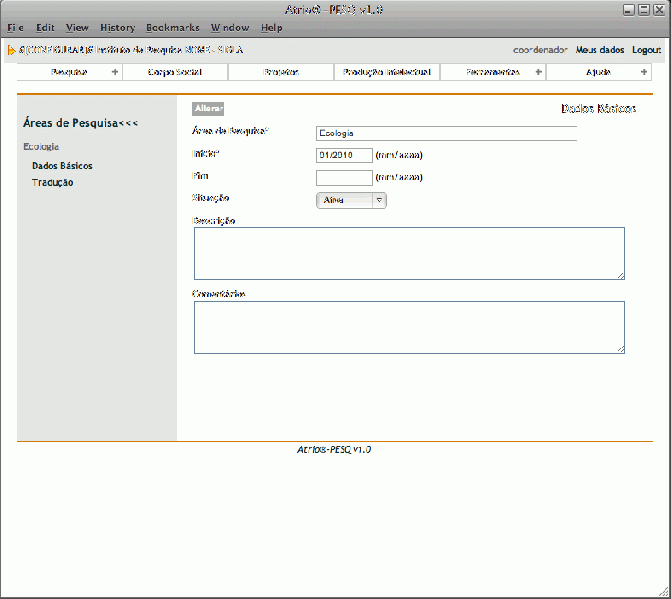671x599 pixels.
Task: Click the plus icon on Ajuda tab
Action: (644, 72)
